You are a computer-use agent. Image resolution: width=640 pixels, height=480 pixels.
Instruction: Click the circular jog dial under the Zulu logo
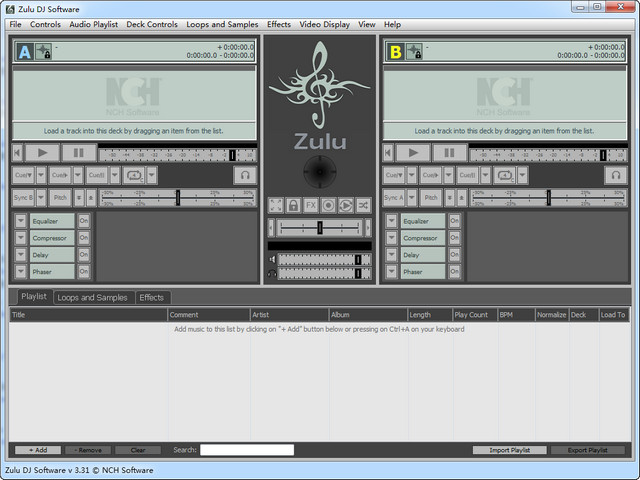[x=320, y=172]
